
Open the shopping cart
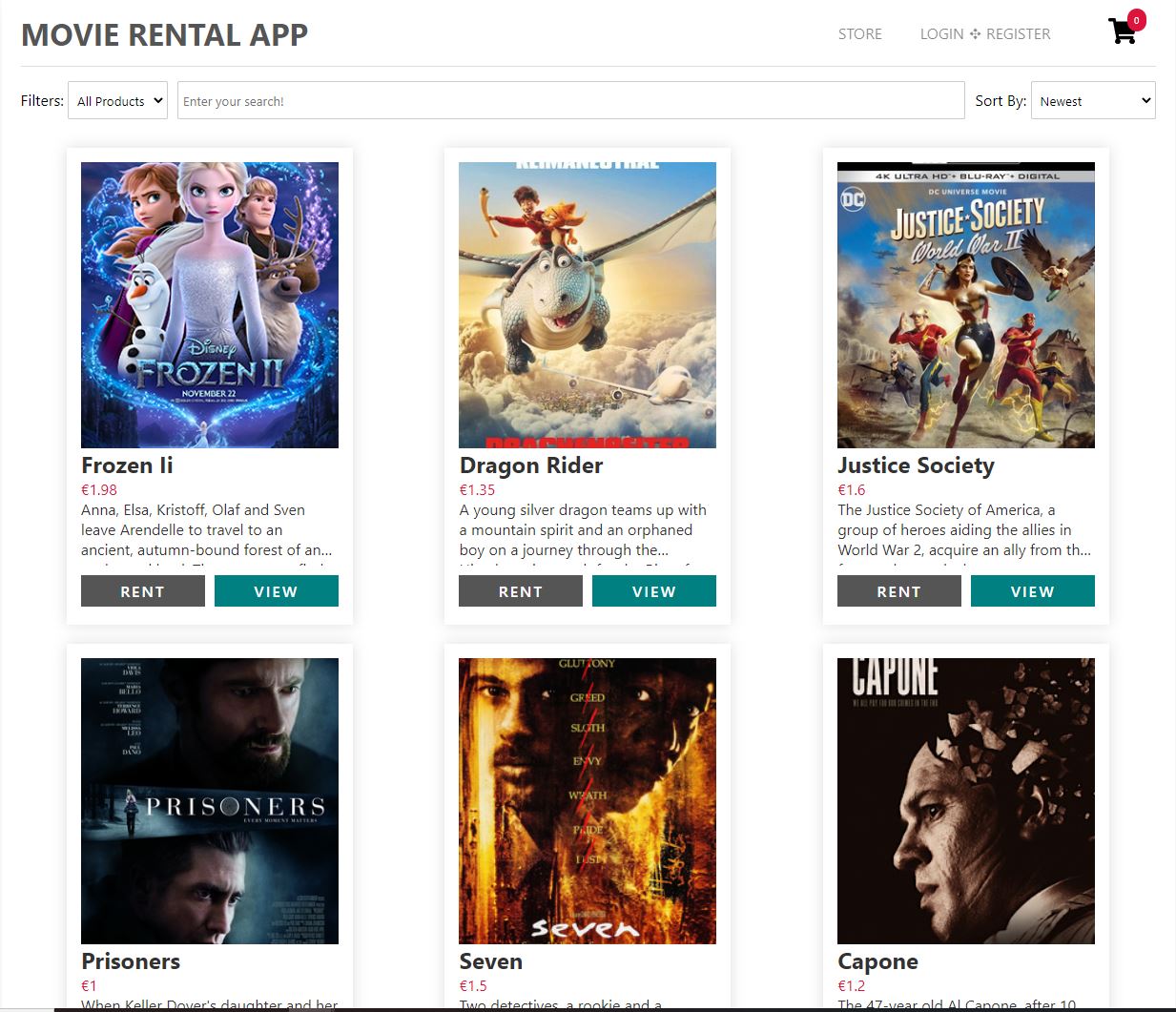pos(1120,31)
